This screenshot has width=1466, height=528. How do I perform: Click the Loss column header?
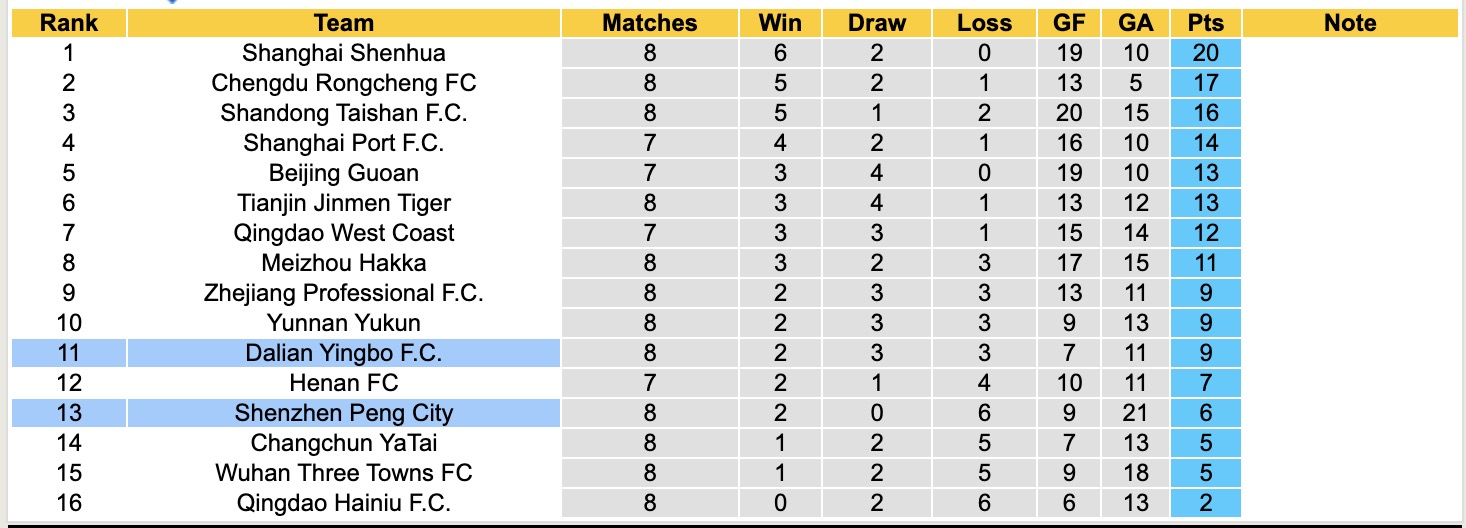tap(984, 23)
